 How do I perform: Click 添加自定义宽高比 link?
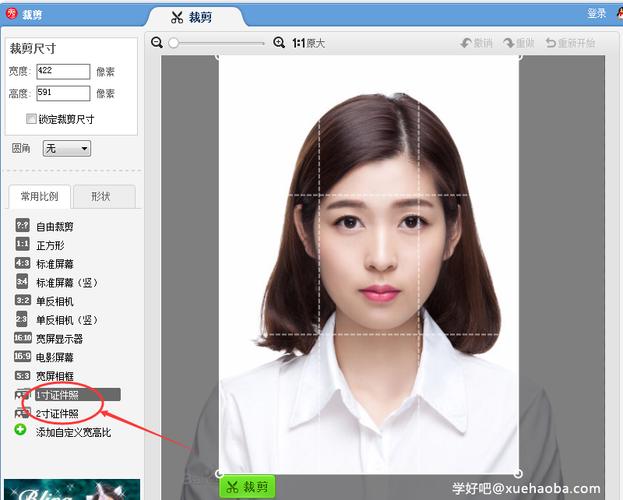[x=74, y=432]
